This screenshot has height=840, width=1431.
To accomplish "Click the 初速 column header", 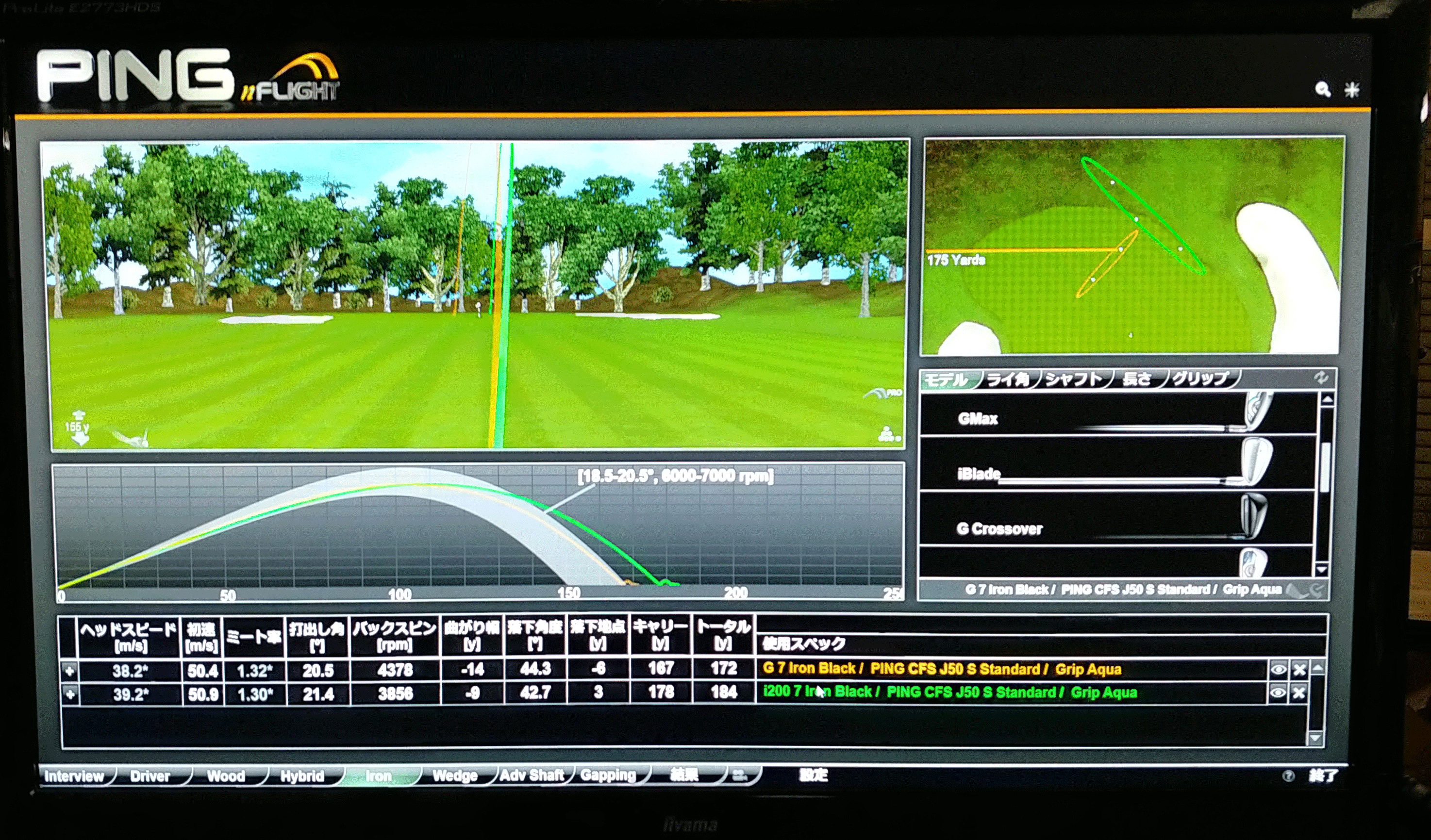I will (x=201, y=637).
